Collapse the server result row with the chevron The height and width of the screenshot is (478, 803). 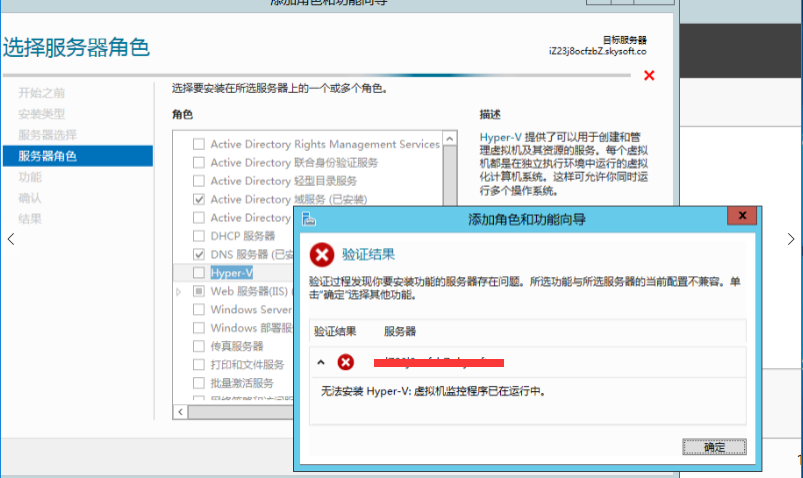click(x=321, y=363)
